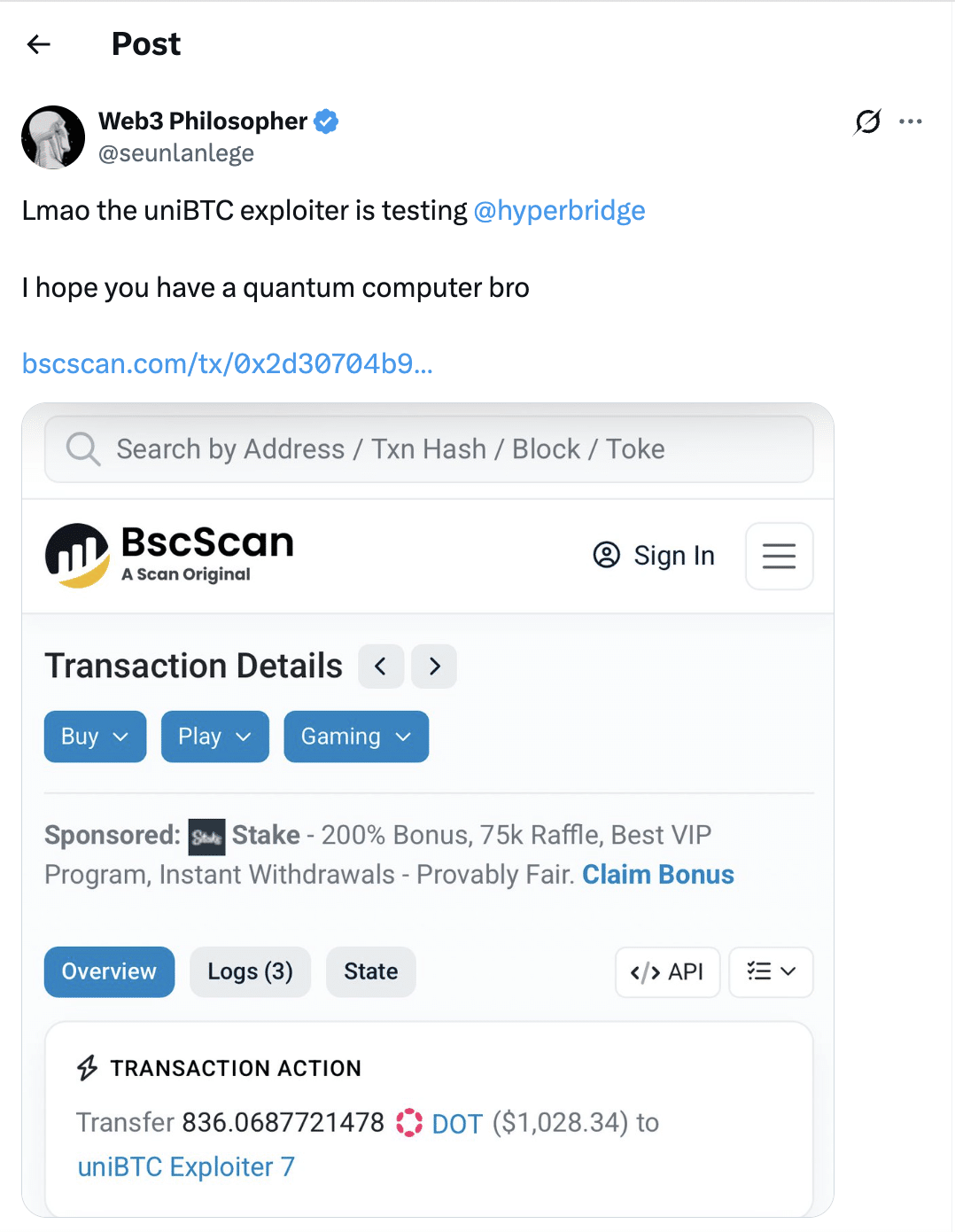Expand the Gaming dropdown
This screenshot has height=1232, width=955.
point(356,737)
